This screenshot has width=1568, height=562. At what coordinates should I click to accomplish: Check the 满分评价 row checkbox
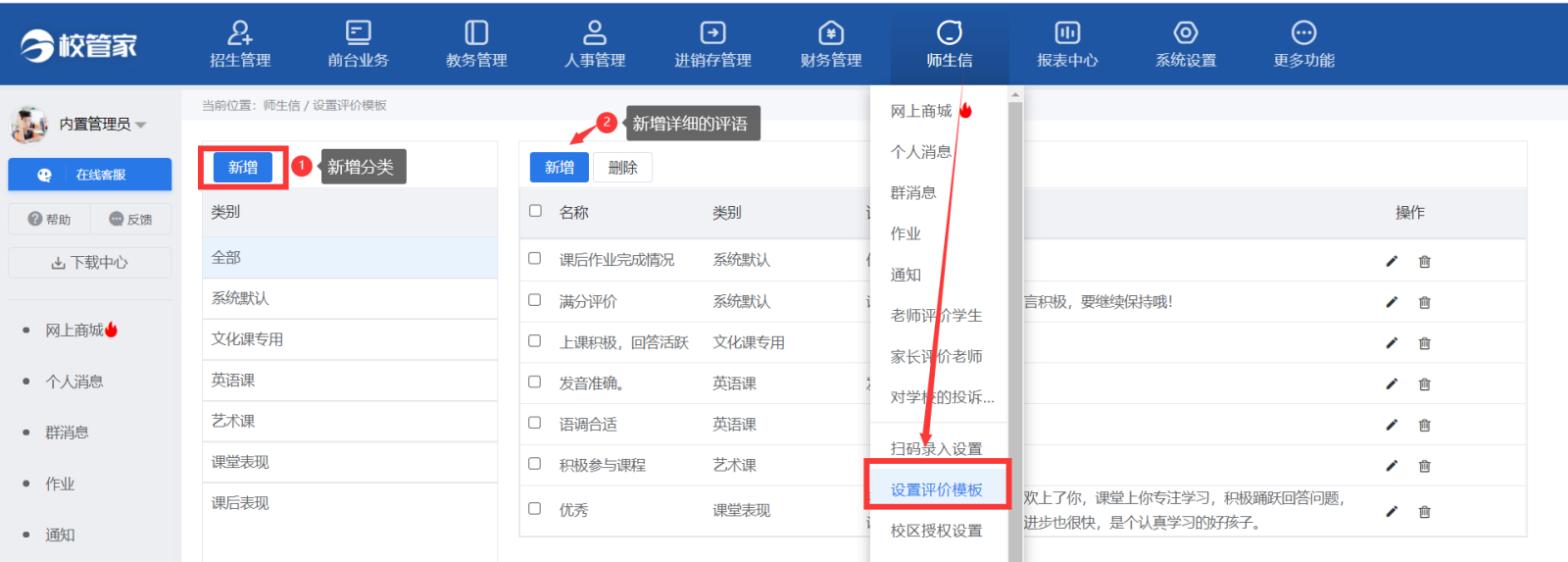click(x=535, y=299)
